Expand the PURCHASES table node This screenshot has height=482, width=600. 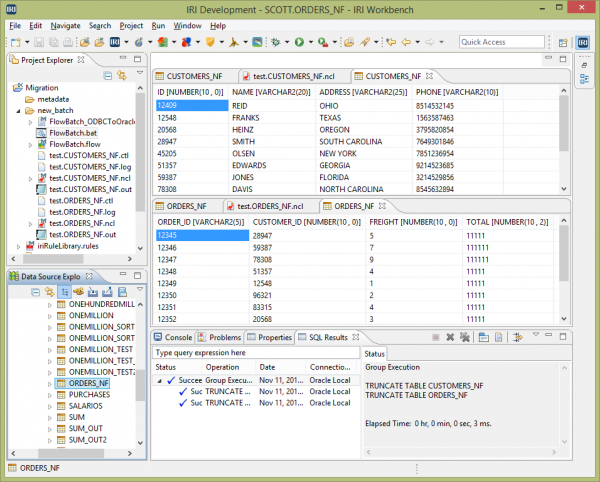(50, 396)
